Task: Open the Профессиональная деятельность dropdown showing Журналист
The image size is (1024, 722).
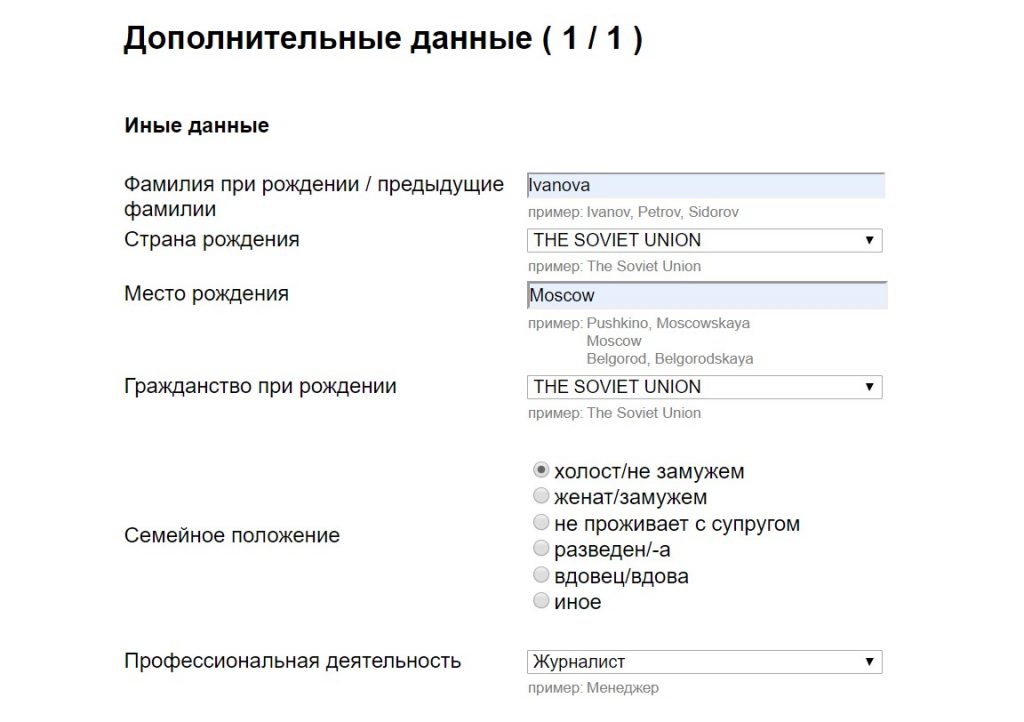Action: 704,662
